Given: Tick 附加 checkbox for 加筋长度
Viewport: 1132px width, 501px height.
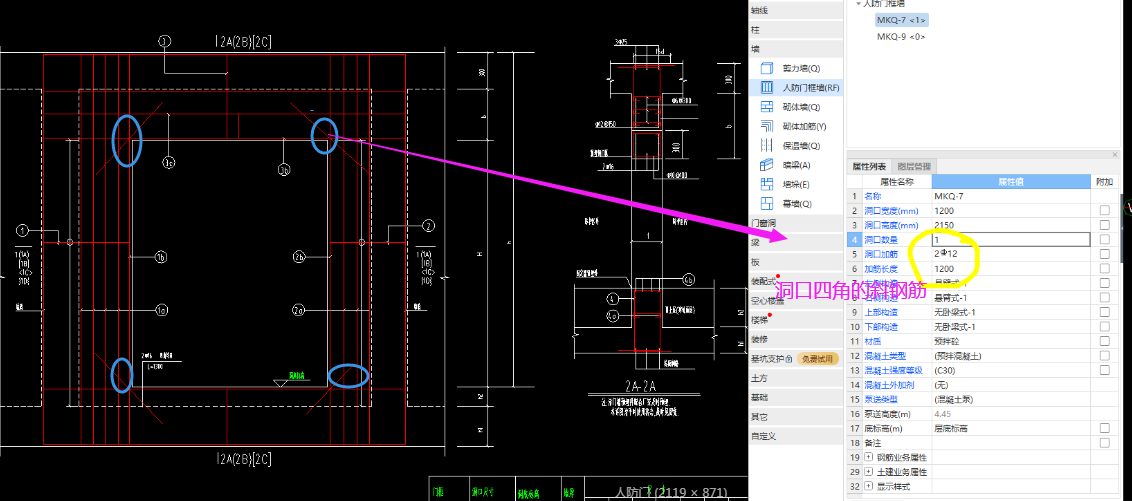Looking at the screenshot, I should point(1104,269).
